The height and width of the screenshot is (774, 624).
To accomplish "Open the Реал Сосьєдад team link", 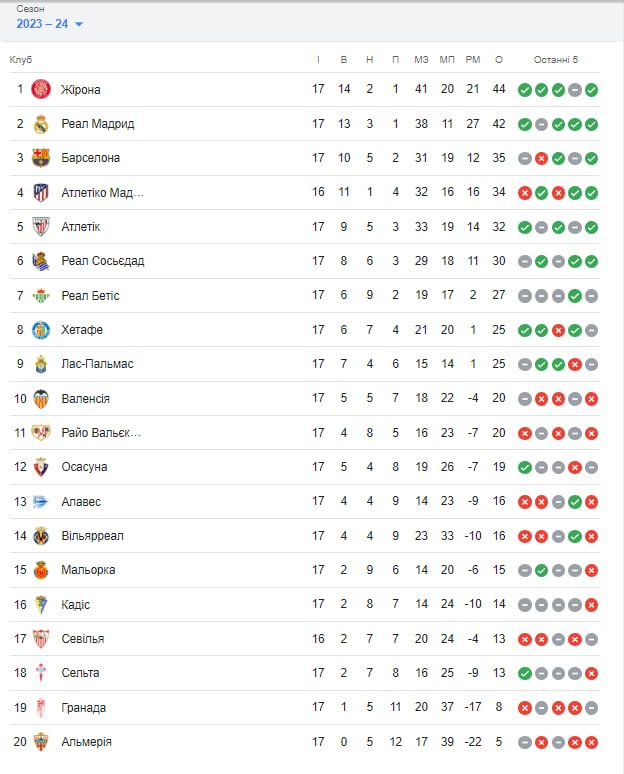I will point(102,261).
